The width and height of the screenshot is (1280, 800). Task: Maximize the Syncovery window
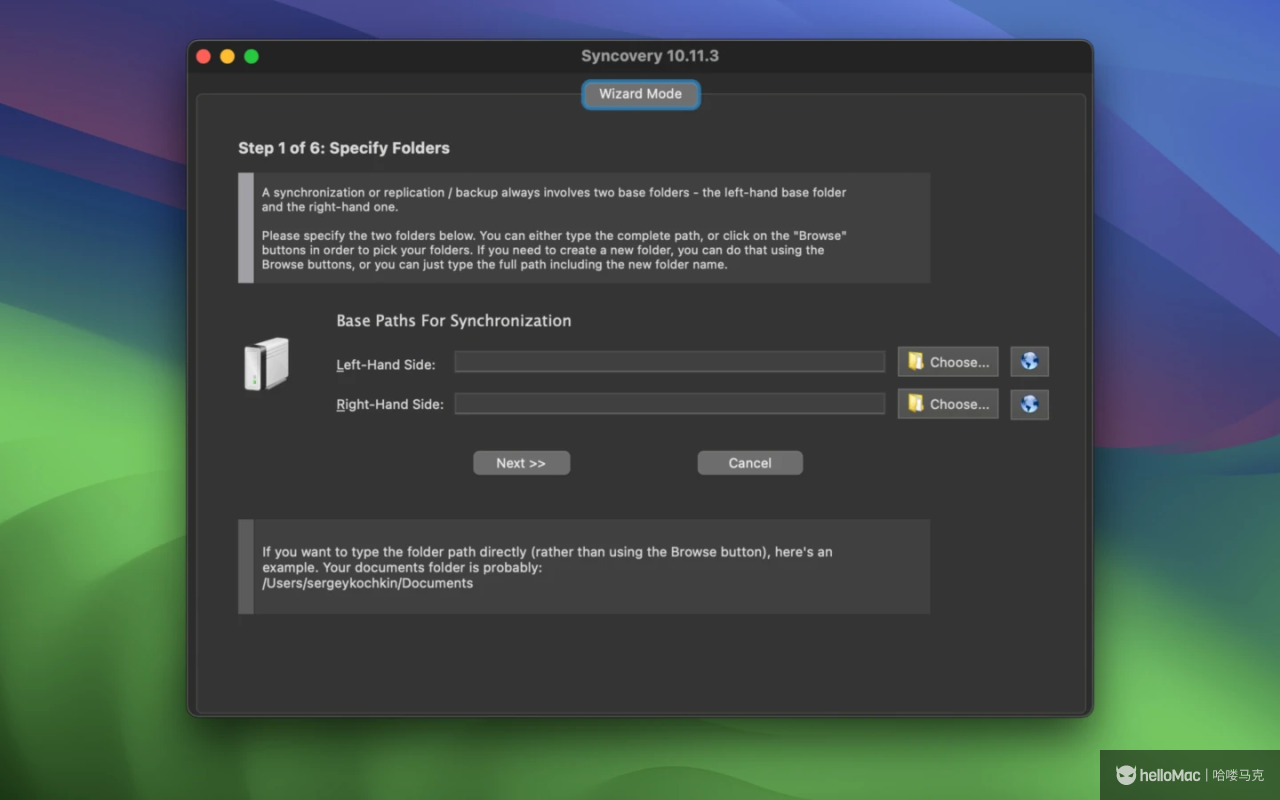pyautogui.click(x=252, y=56)
